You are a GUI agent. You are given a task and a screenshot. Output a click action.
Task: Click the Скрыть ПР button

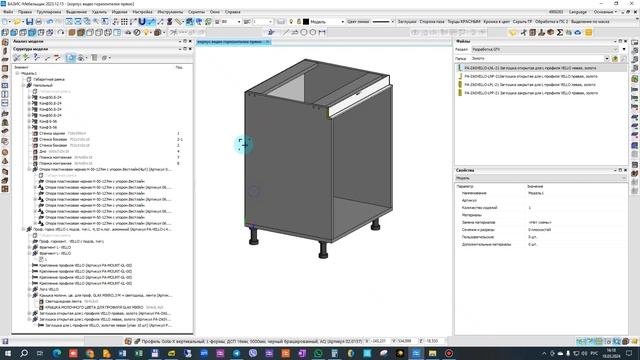point(522,22)
